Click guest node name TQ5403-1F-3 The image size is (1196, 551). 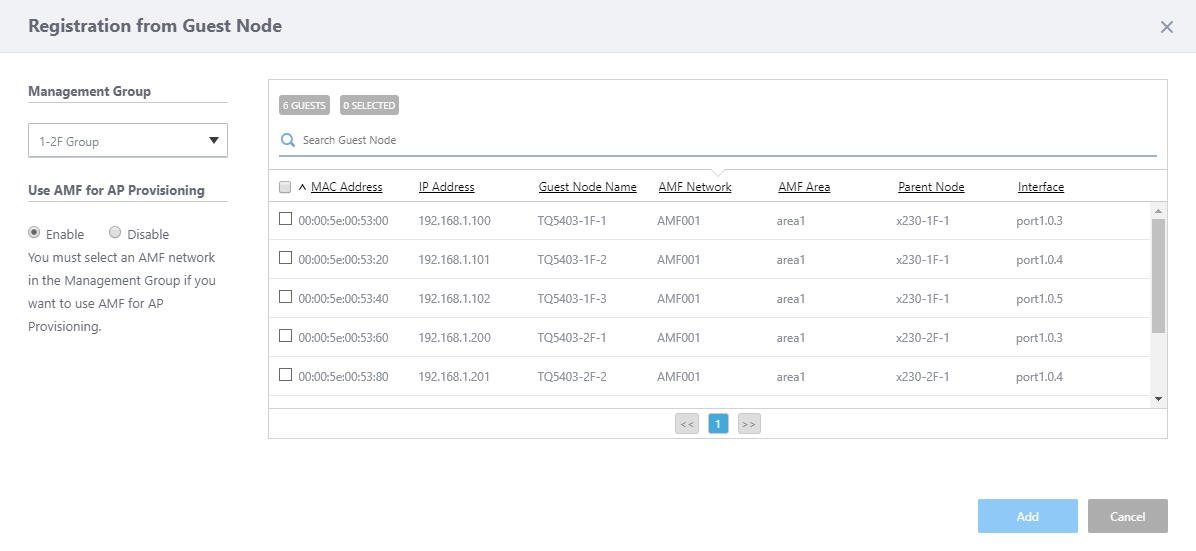(x=572, y=299)
